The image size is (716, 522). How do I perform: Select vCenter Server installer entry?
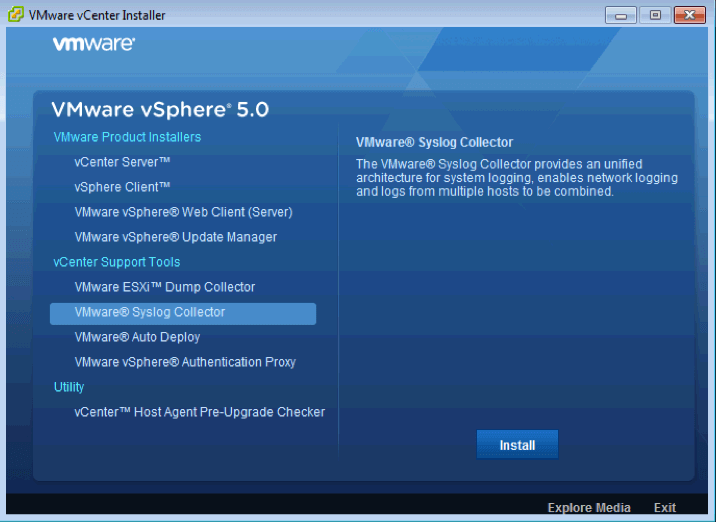[x=122, y=162]
